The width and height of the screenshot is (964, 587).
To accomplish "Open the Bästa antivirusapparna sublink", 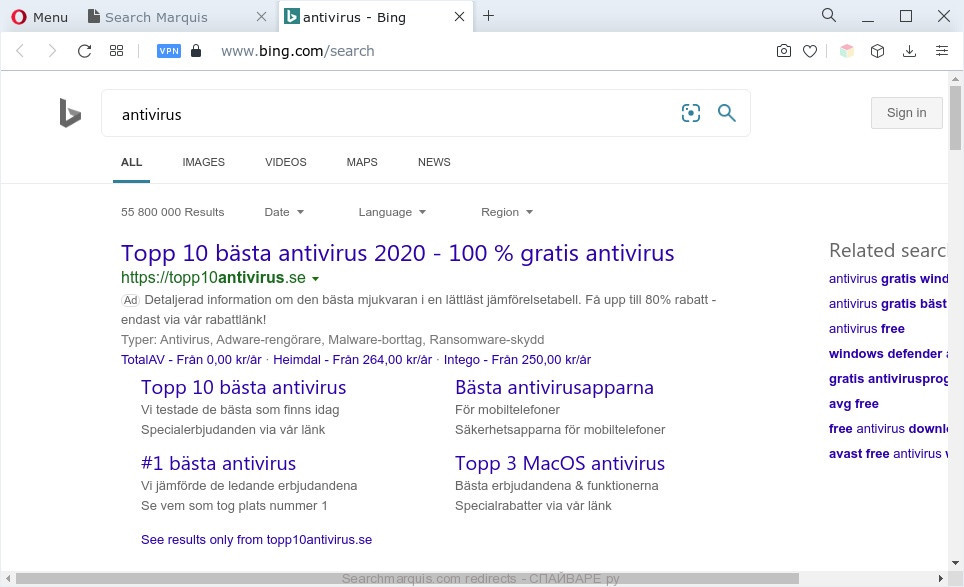I will (555, 387).
